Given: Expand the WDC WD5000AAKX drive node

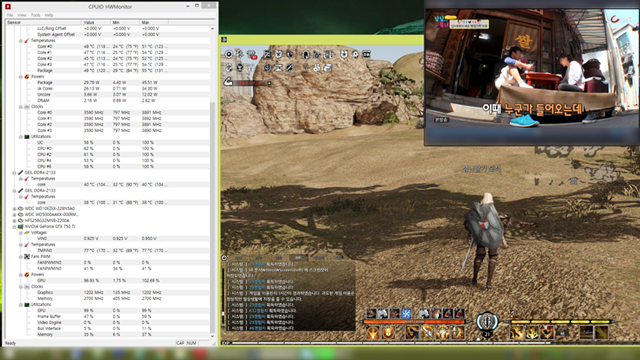Looking at the screenshot, I should click(15, 215).
